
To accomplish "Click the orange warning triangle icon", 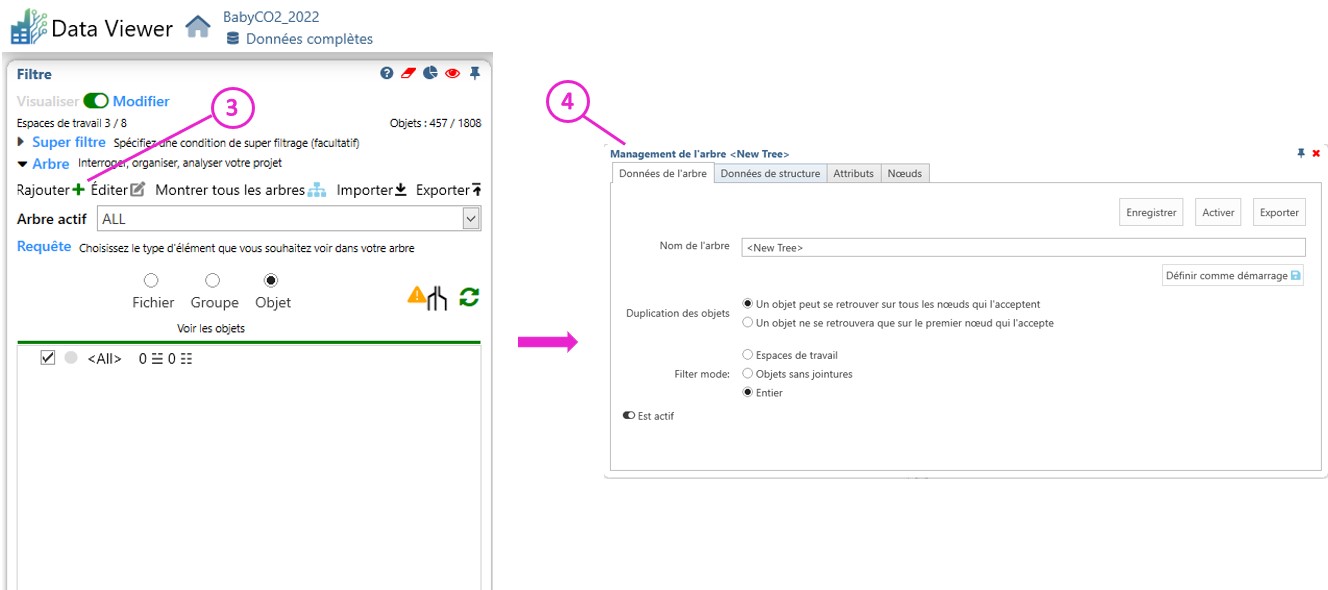I will point(416,295).
